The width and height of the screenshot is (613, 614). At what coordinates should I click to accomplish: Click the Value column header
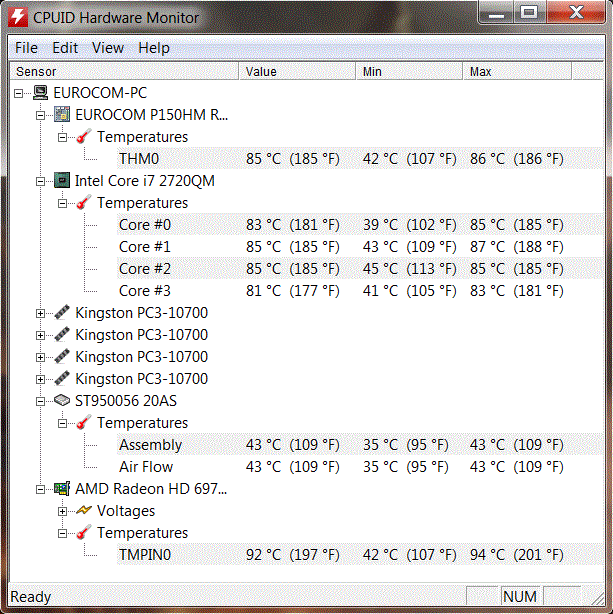(x=297, y=72)
